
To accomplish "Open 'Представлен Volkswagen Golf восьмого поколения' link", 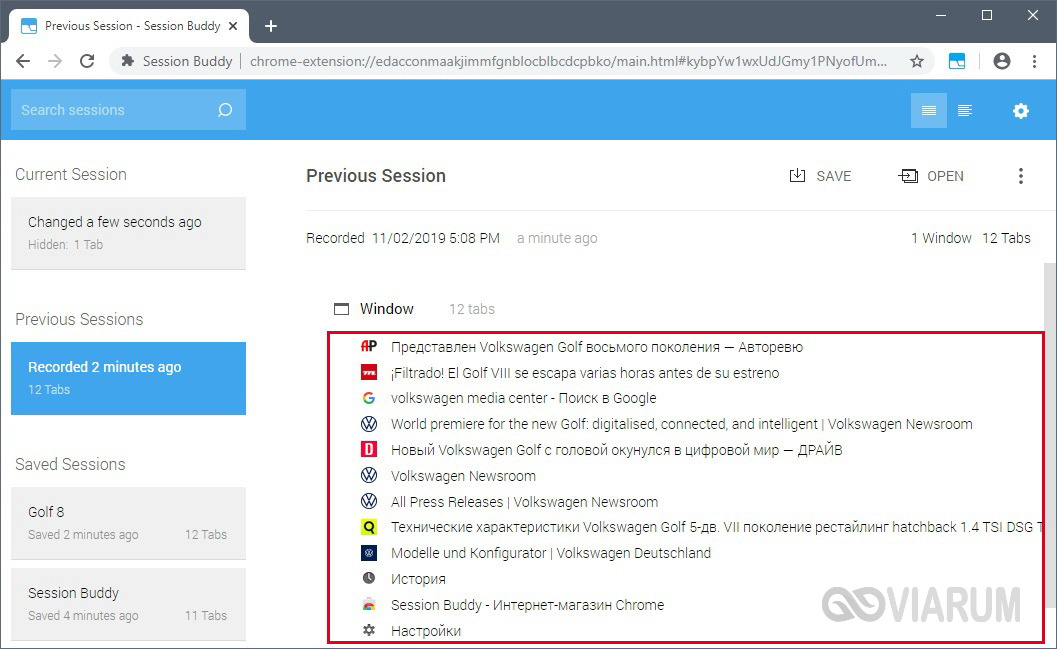I will pyautogui.click(x=597, y=347).
